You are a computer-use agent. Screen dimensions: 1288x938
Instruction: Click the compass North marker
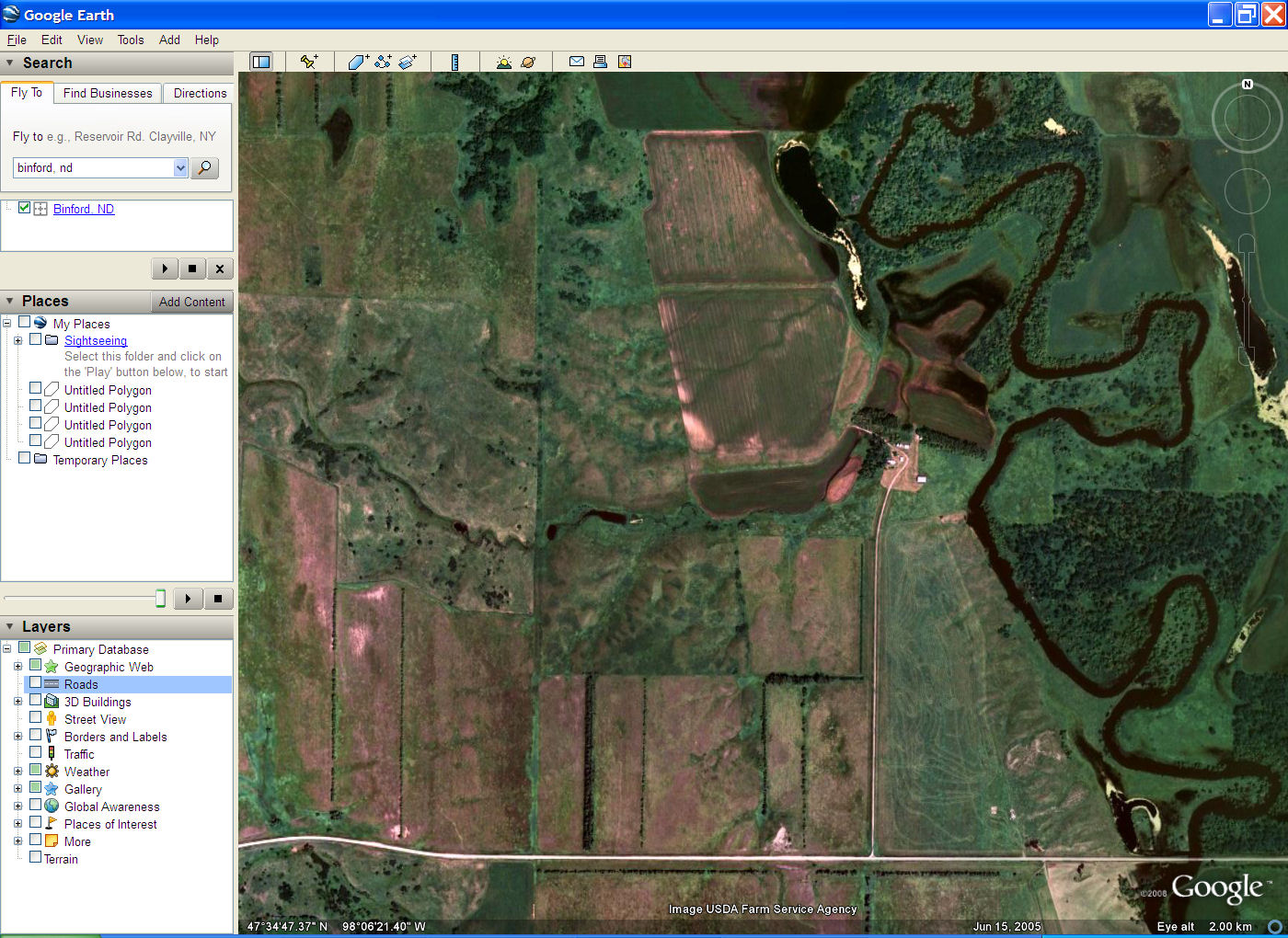(1248, 84)
